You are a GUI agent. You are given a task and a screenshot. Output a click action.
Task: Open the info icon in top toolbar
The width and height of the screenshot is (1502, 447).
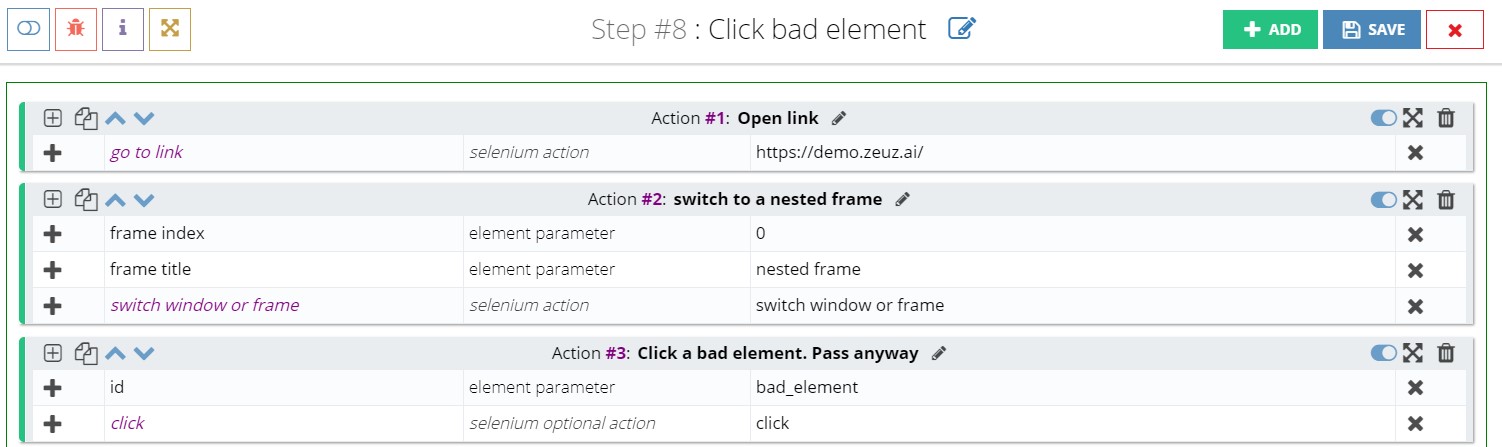tap(123, 29)
